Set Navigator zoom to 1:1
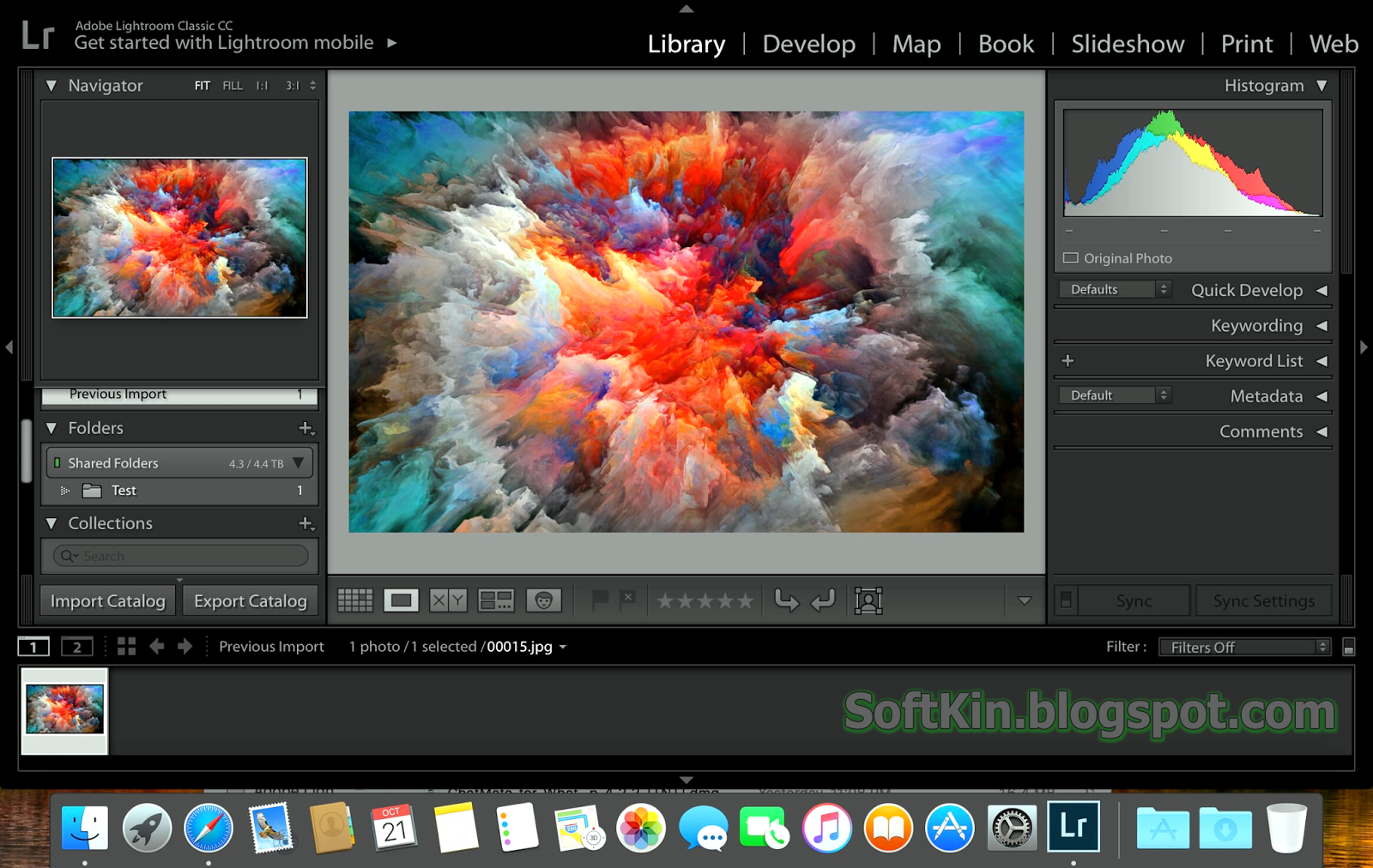Screen dimensions: 1373x868 coord(262,86)
